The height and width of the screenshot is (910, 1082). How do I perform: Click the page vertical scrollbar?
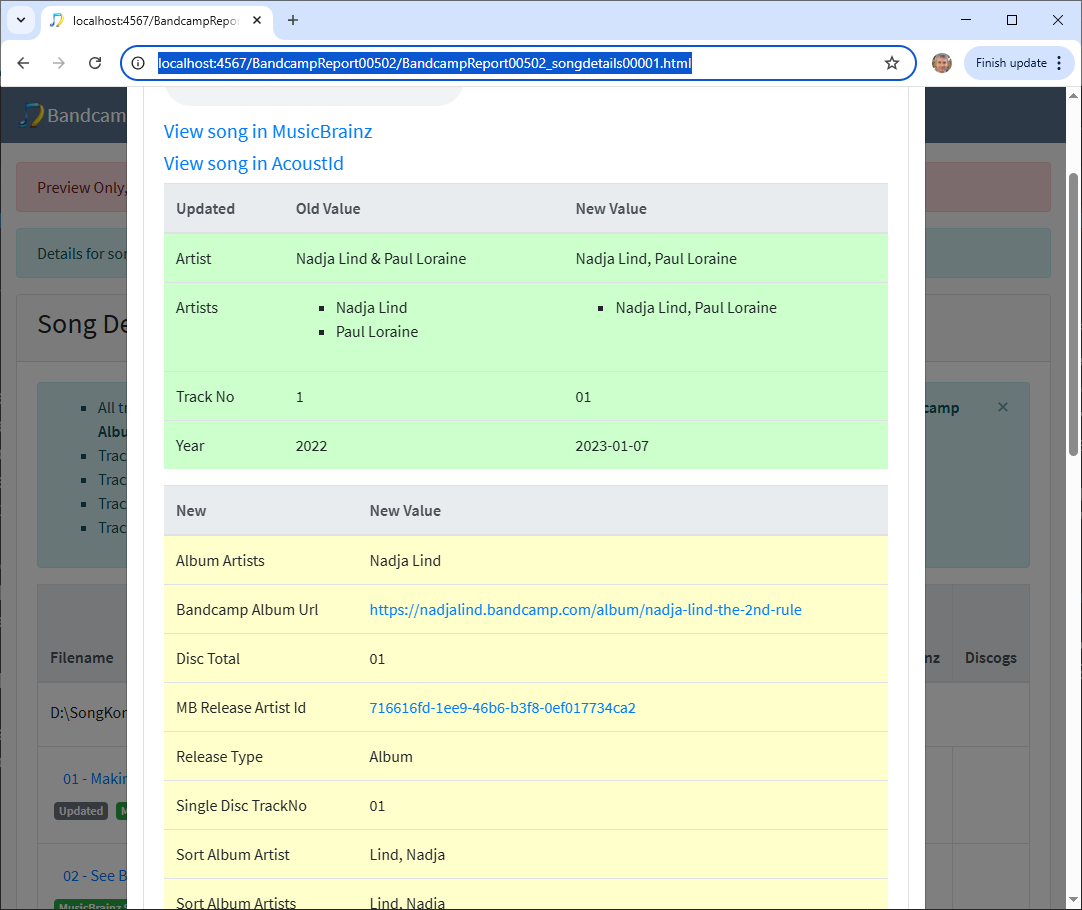pyautogui.click(x=1073, y=310)
